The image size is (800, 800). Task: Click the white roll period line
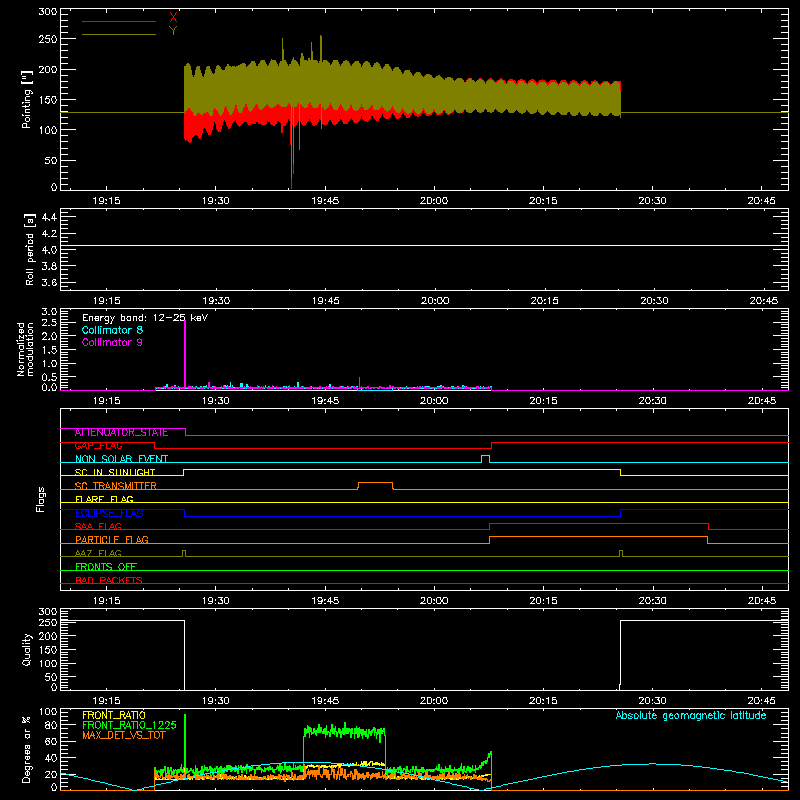[424, 245]
